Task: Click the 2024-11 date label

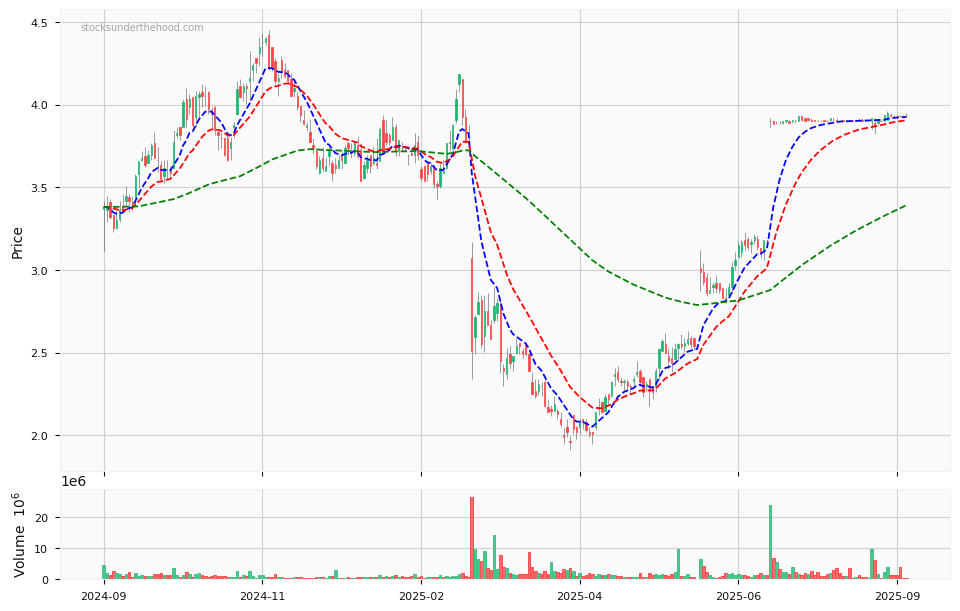Action: 263,596
